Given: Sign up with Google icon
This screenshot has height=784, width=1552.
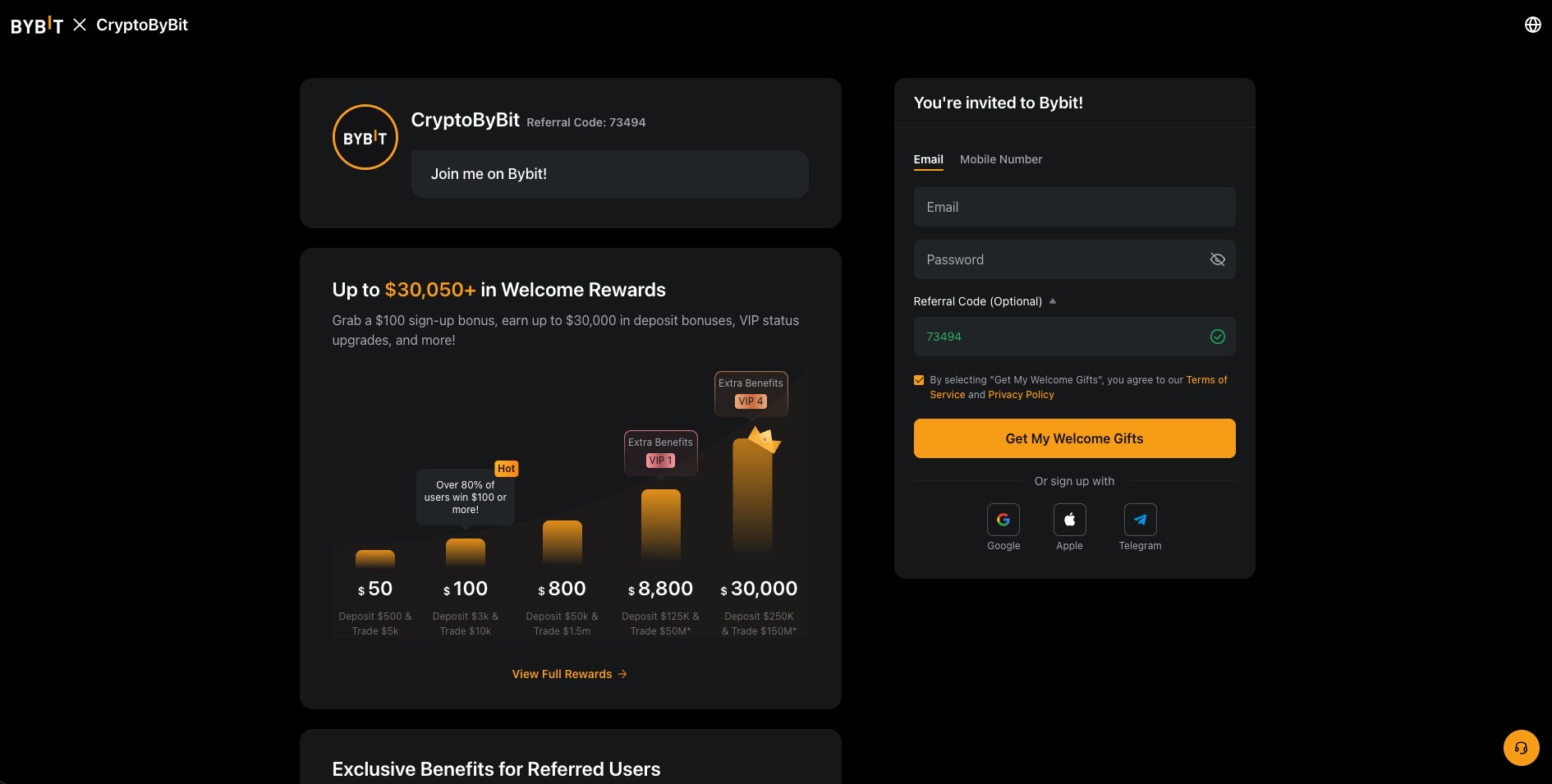Looking at the screenshot, I should coord(1003,520).
